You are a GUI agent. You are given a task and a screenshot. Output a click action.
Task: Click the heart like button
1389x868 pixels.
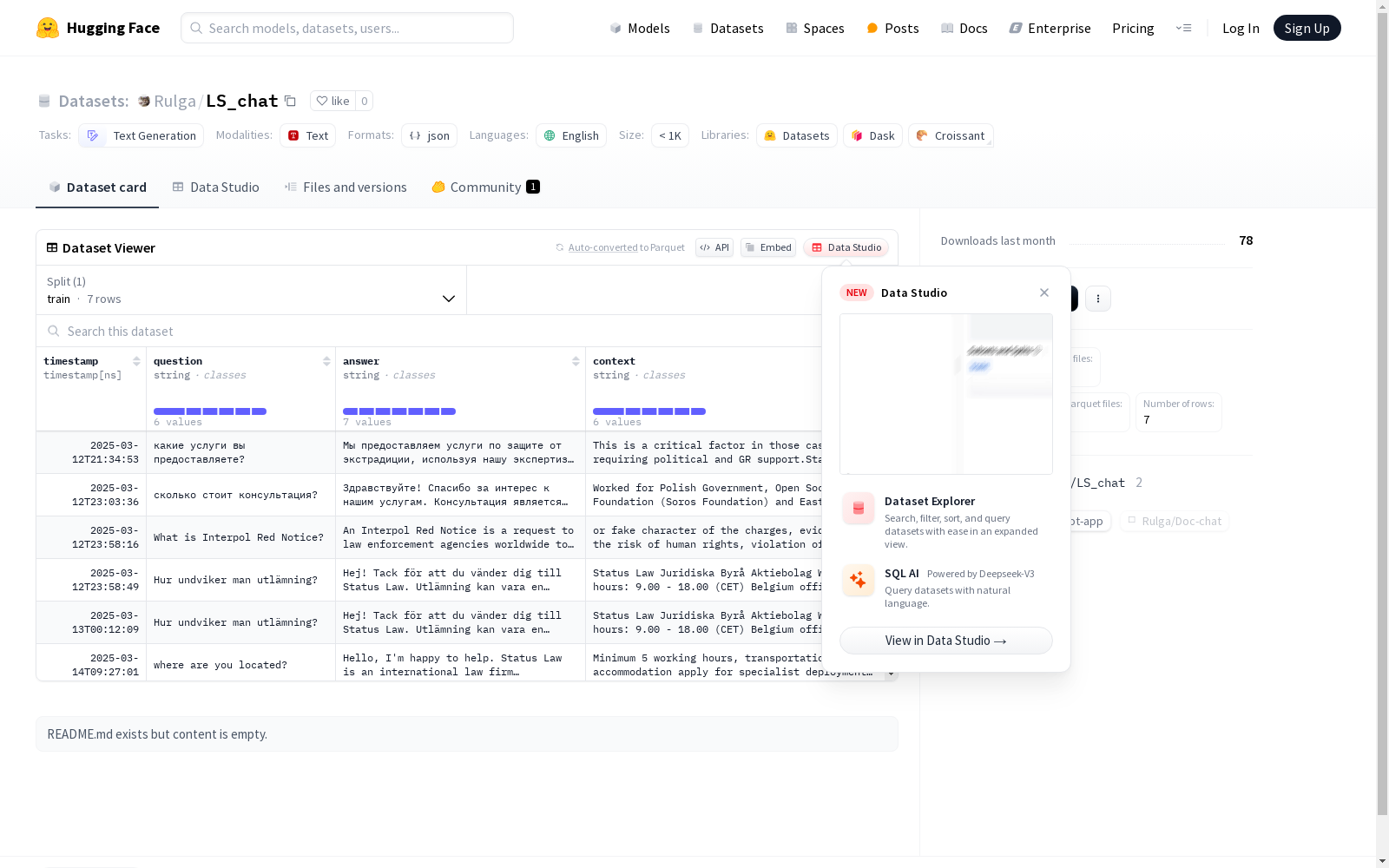[332, 101]
